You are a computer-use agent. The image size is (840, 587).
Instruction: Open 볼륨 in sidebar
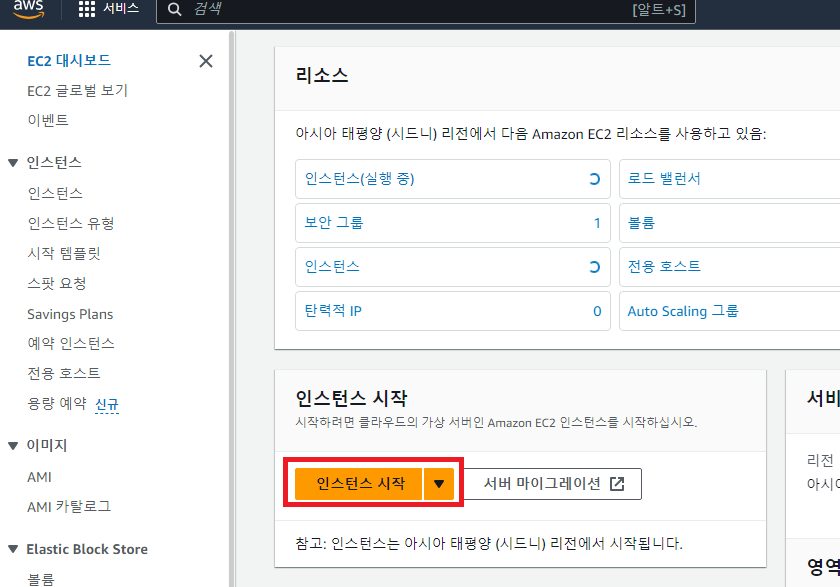click(x=41, y=579)
